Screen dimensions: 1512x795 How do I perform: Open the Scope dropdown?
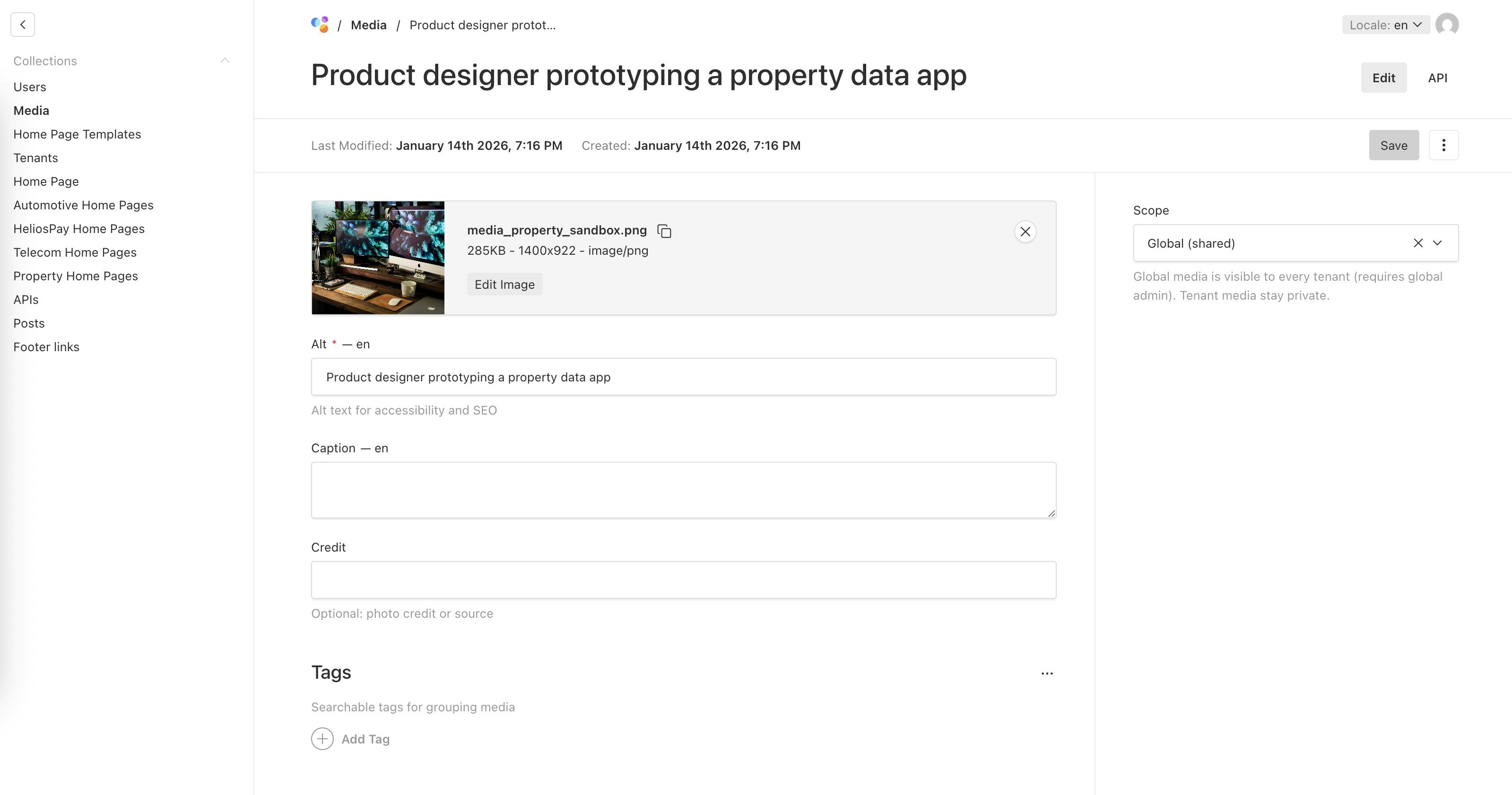[1438, 242]
